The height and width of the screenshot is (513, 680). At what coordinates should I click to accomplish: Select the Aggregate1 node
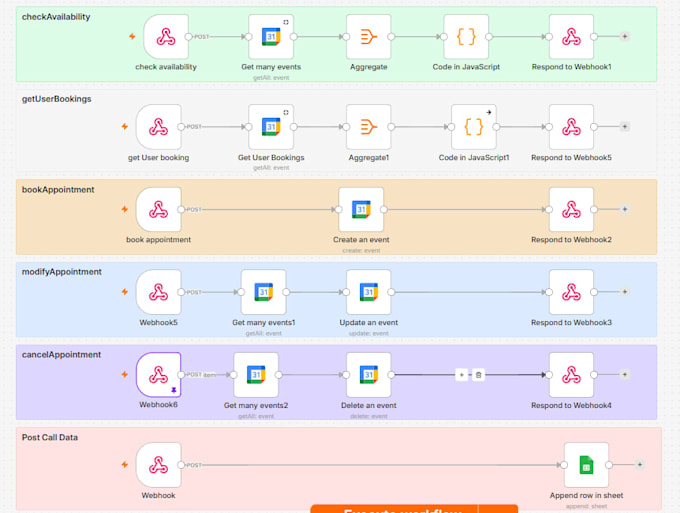tap(369, 127)
